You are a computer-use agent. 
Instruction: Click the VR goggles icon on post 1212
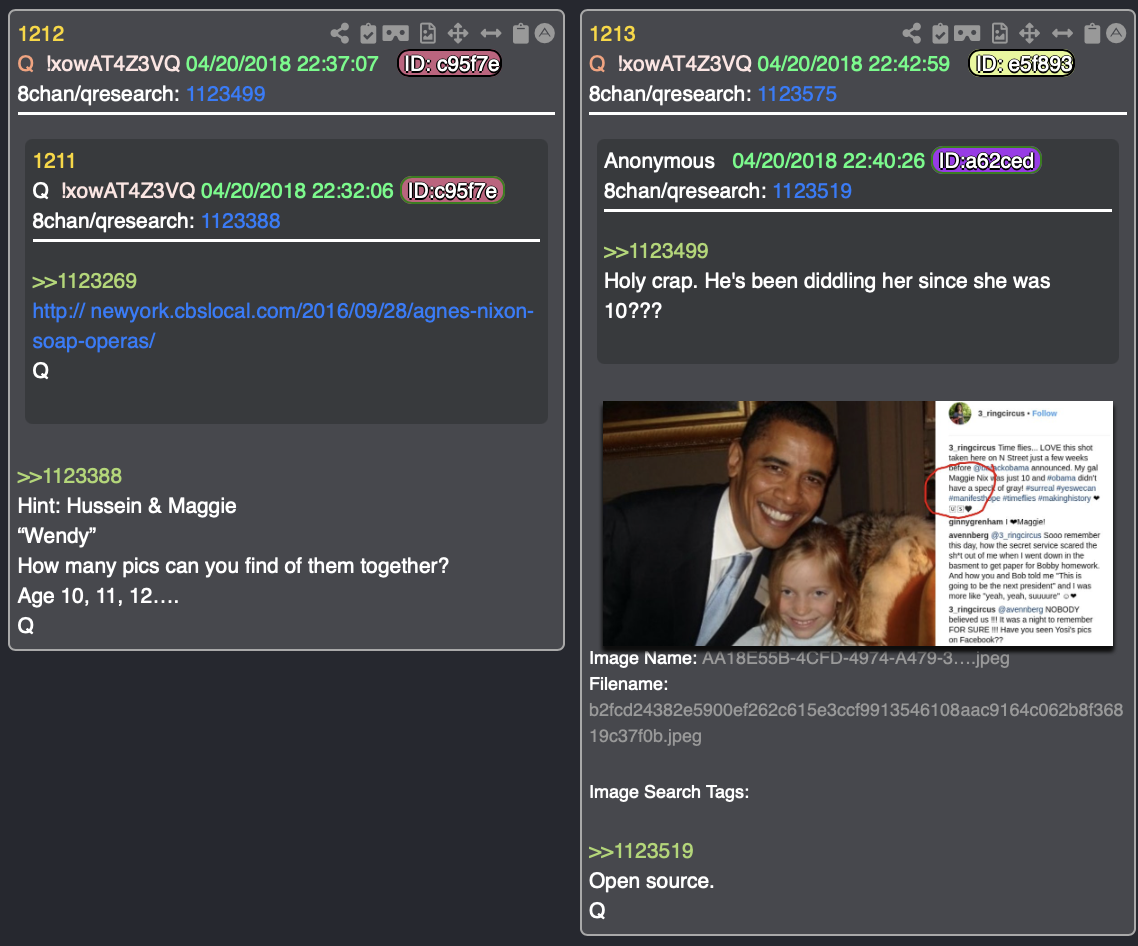click(x=396, y=33)
